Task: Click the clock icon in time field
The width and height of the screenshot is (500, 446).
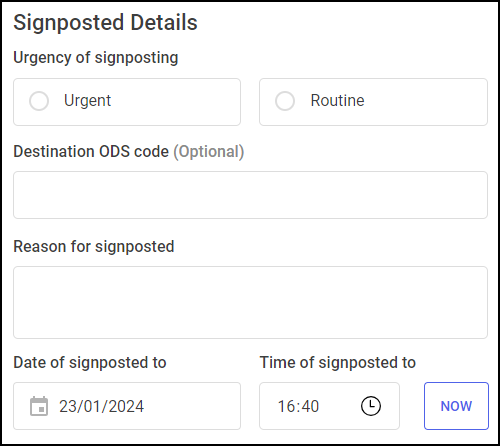Action: click(x=371, y=406)
